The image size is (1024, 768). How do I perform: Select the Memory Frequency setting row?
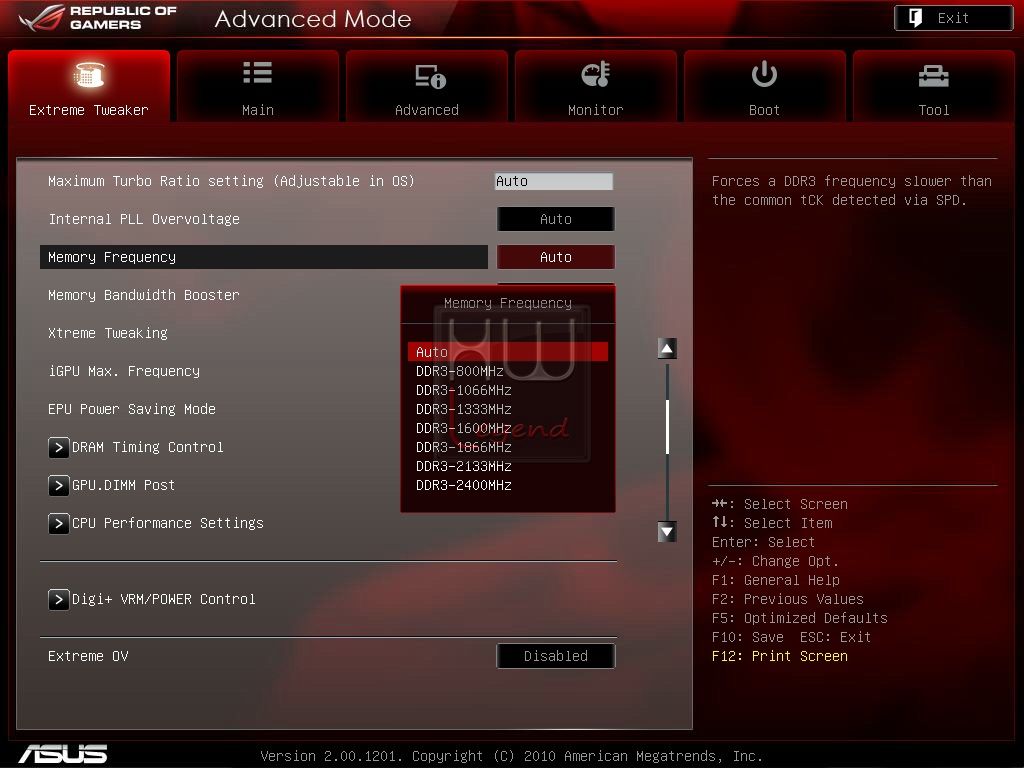(x=264, y=257)
